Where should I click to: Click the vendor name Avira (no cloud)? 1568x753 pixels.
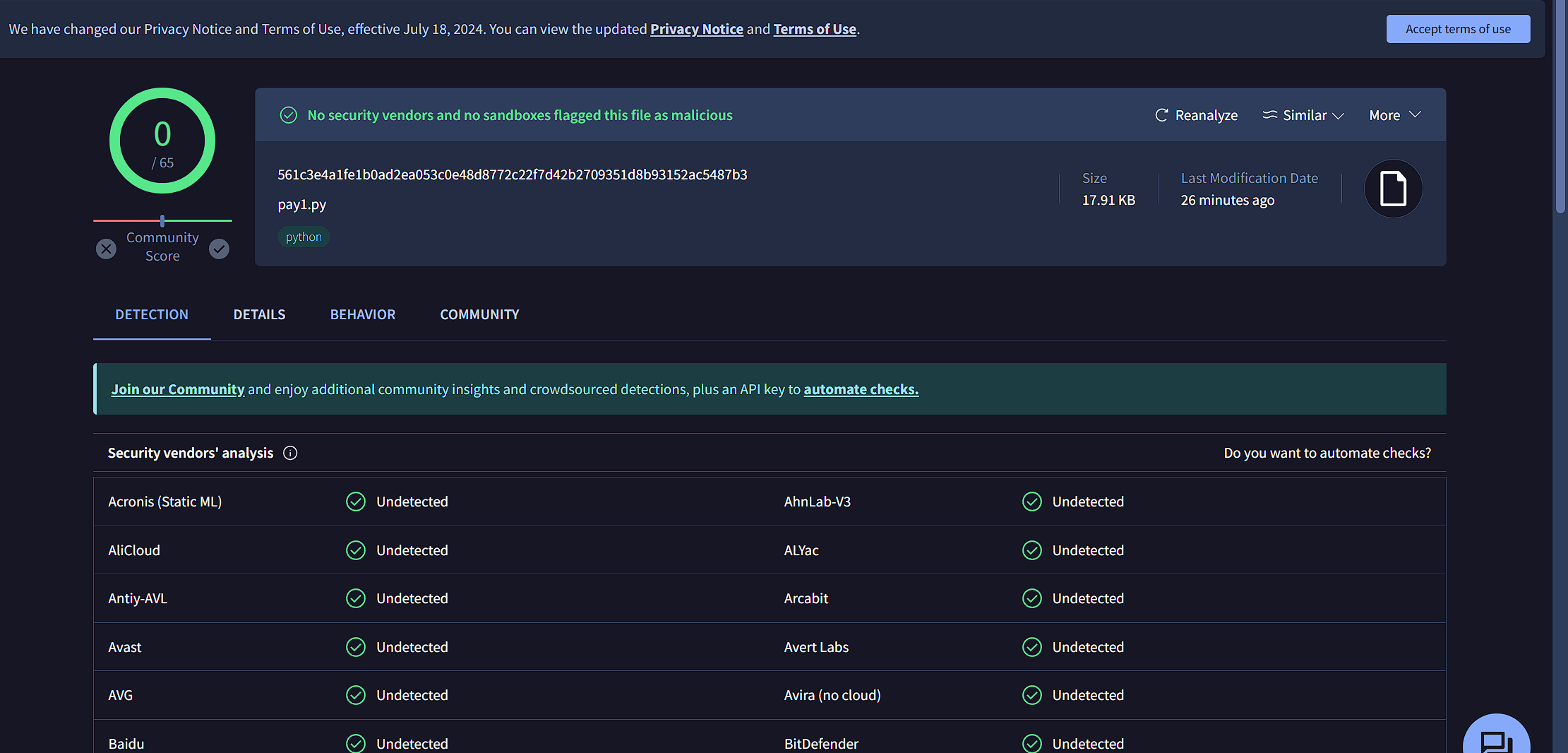point(832,695)
